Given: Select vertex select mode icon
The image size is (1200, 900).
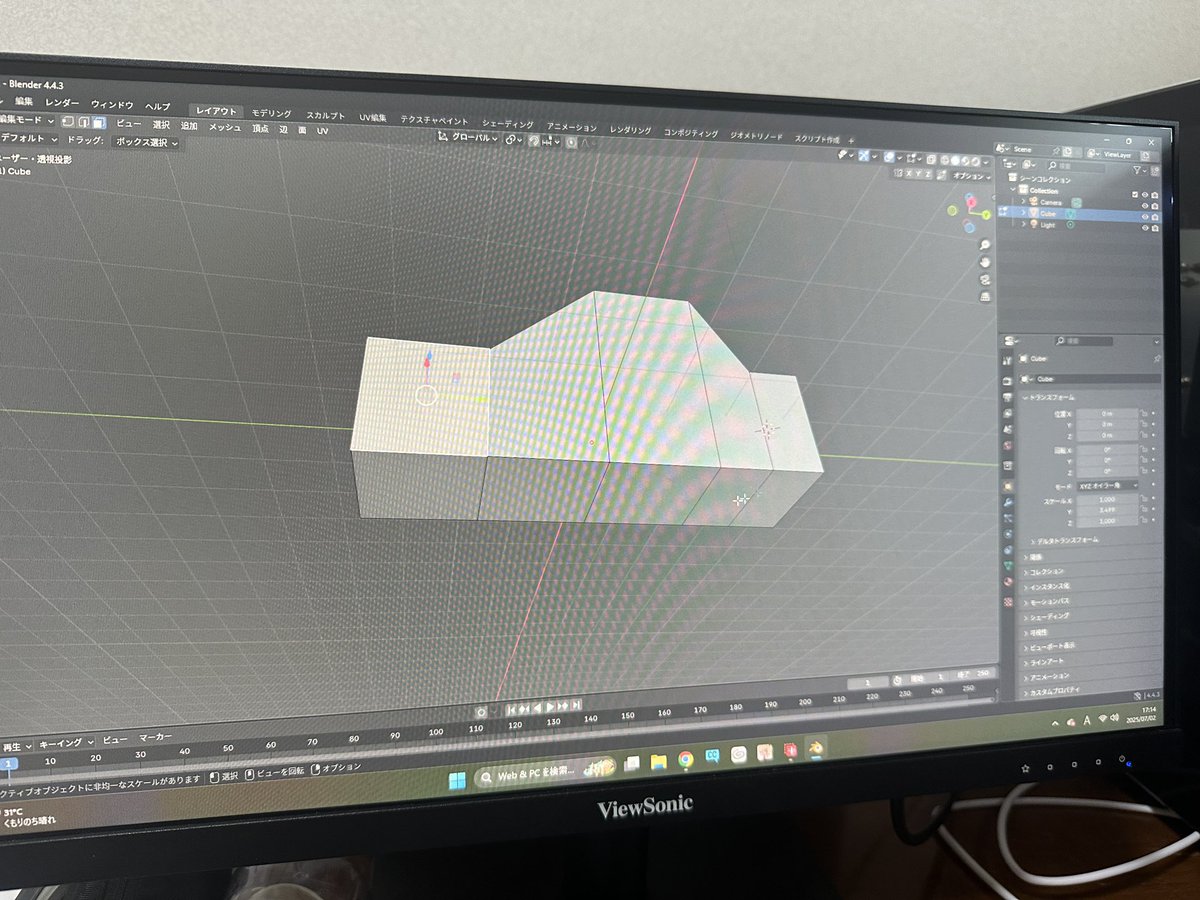Looking at the screenshot, I should pyautogui.click(x=68, y=122).
